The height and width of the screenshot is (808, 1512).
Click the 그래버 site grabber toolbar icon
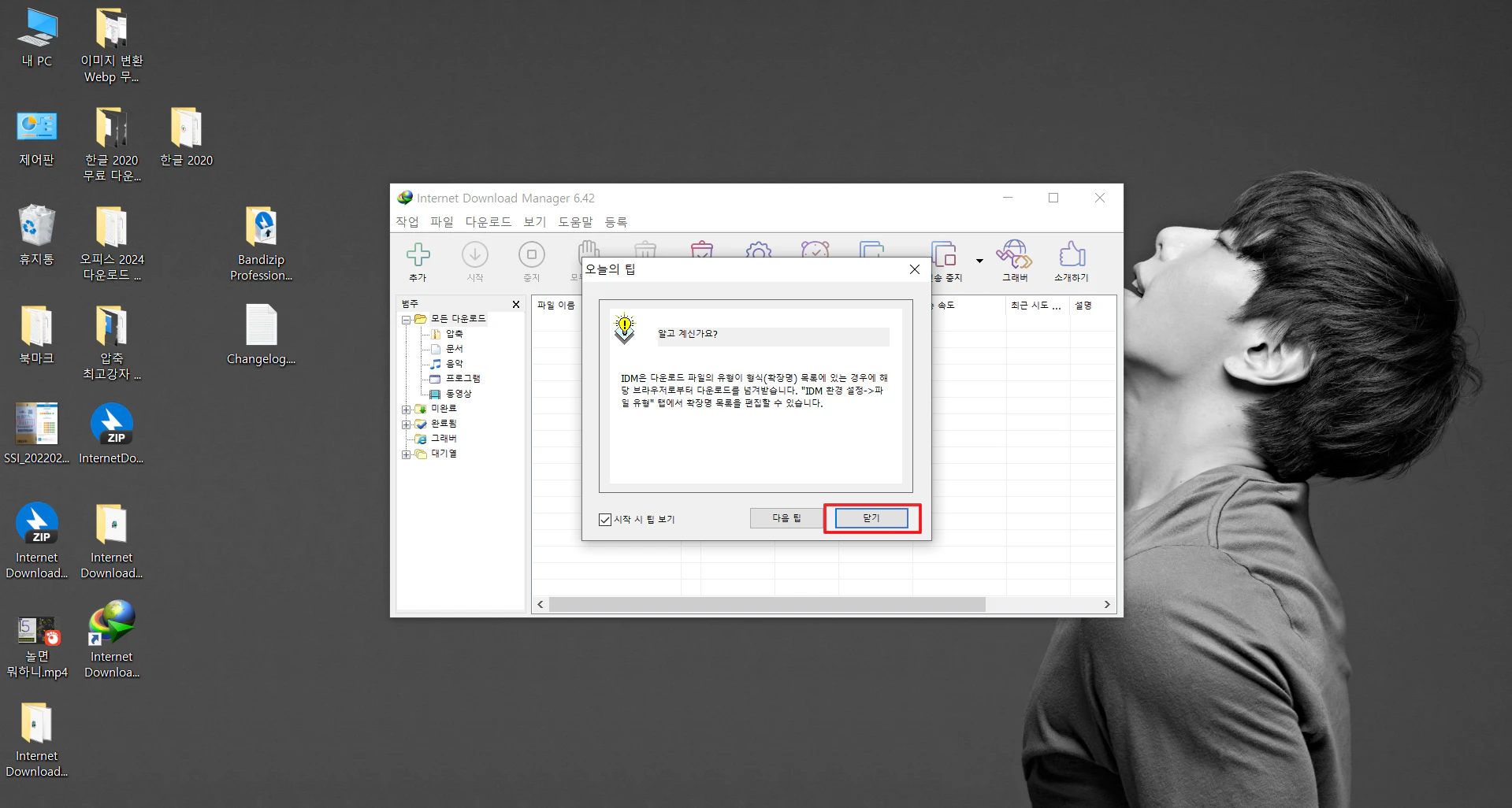[x=1014, y=255]
